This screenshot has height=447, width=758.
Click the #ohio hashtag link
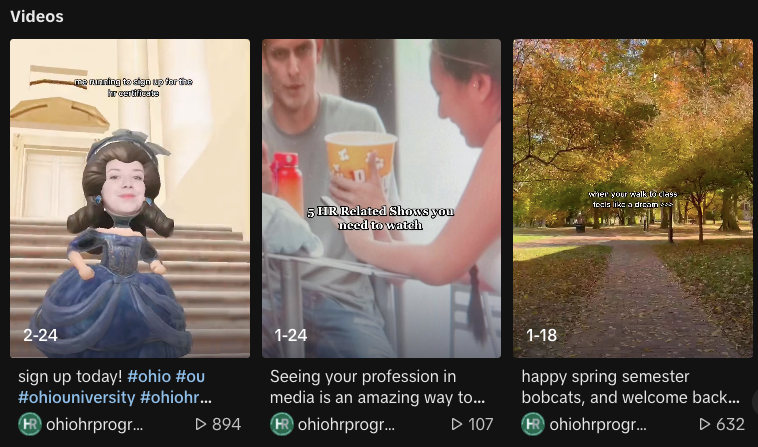coord(149,376)
